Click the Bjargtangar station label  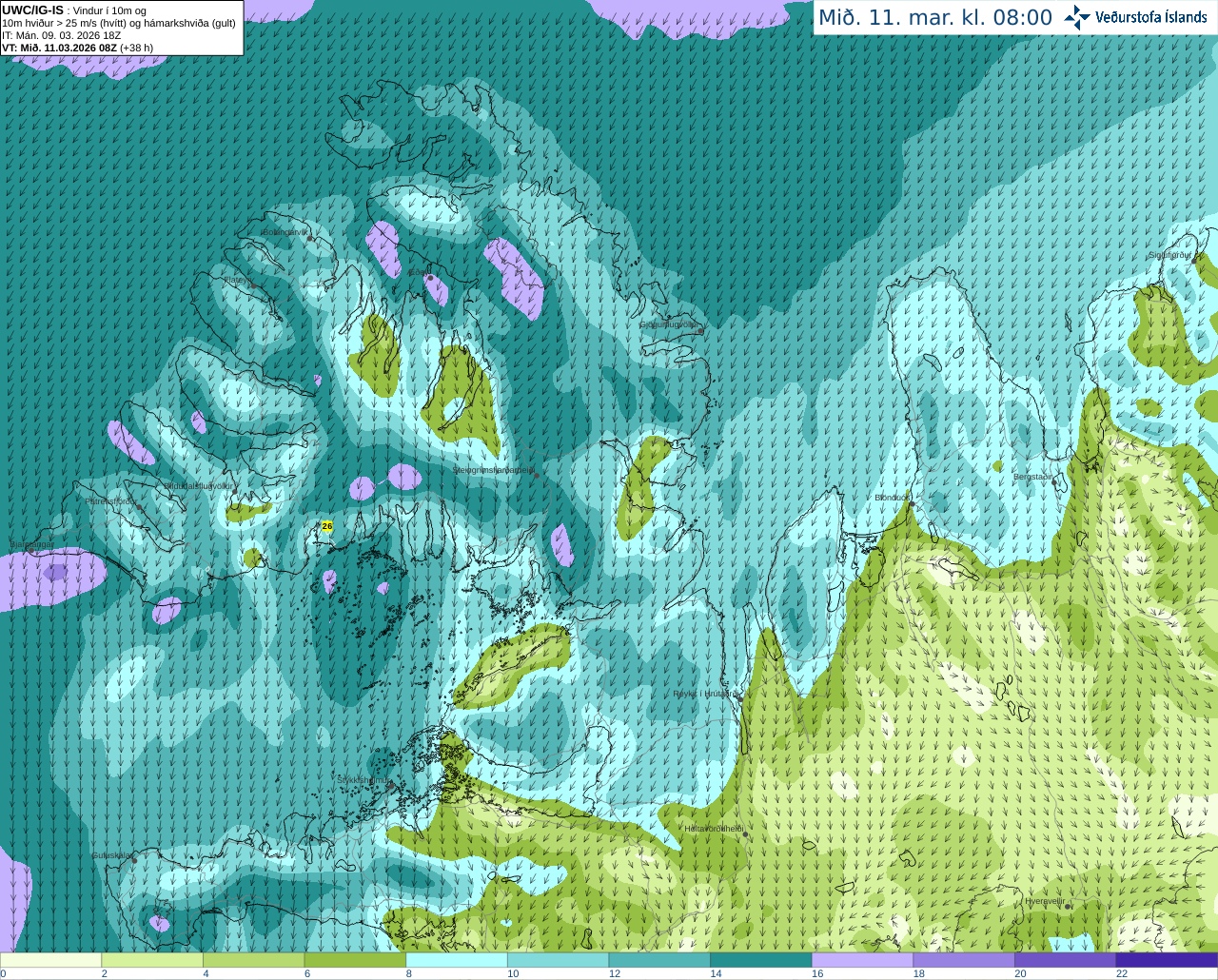pos(31,545)
